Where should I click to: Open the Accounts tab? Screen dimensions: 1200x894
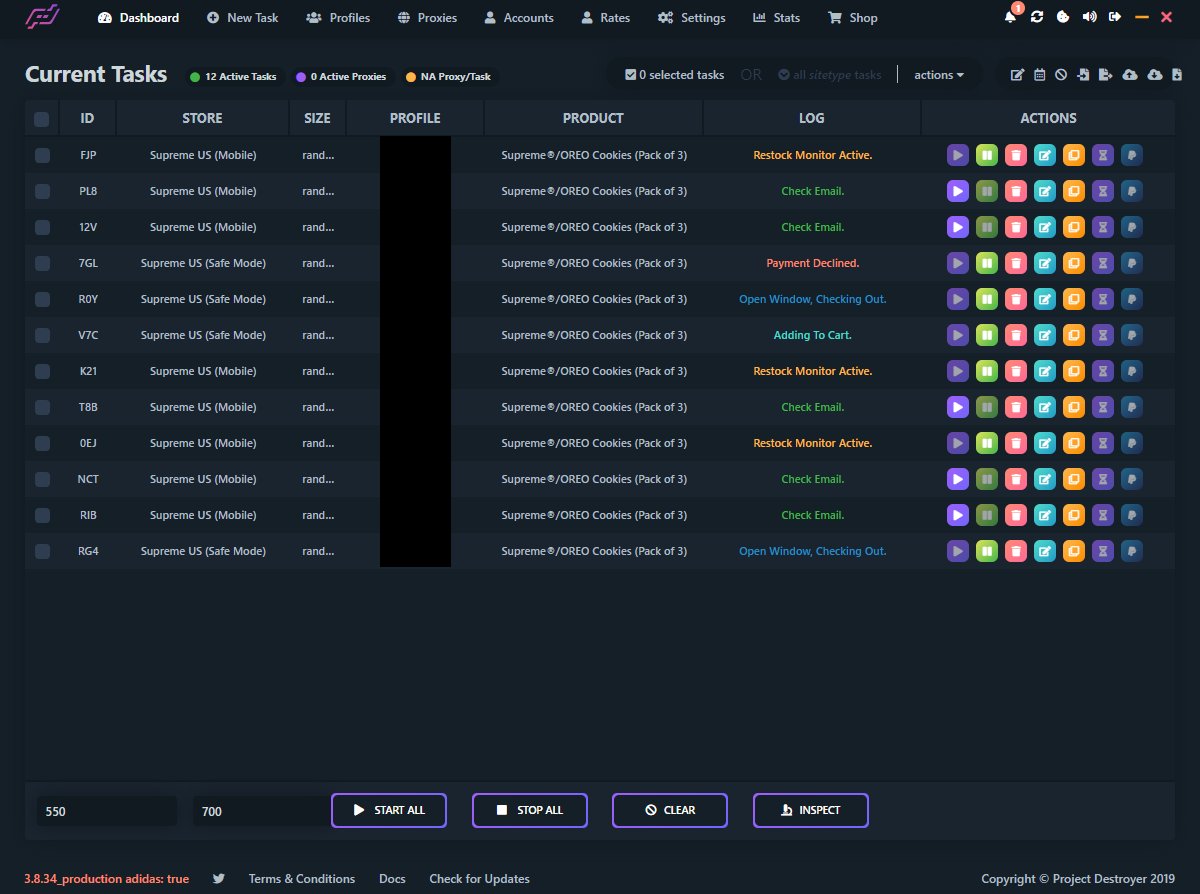(x=518, y=17)
